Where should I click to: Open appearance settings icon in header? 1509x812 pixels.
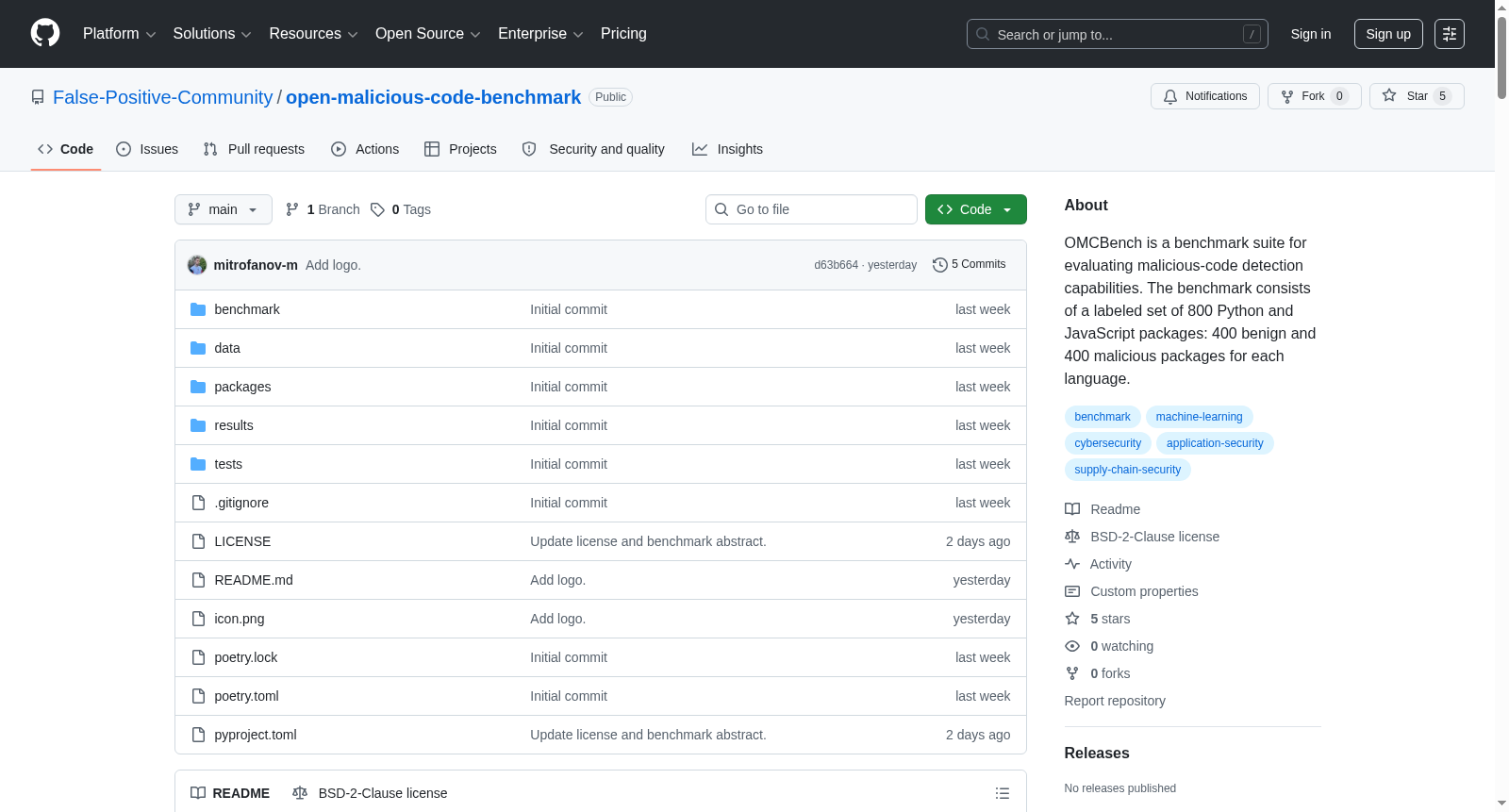point(1450,34)
